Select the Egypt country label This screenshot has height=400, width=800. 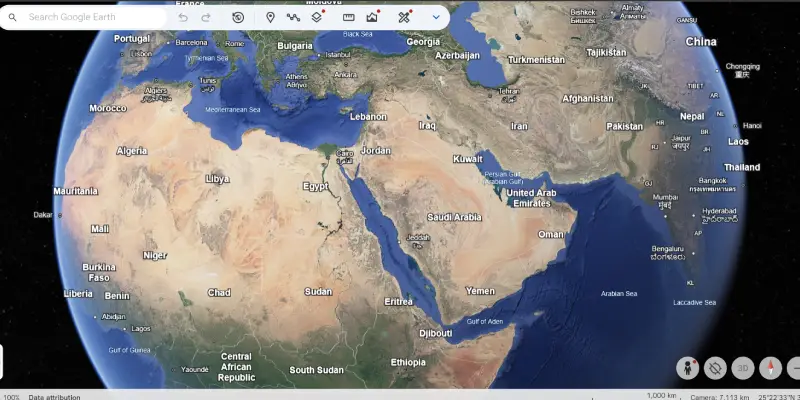[x=315, y=187]
